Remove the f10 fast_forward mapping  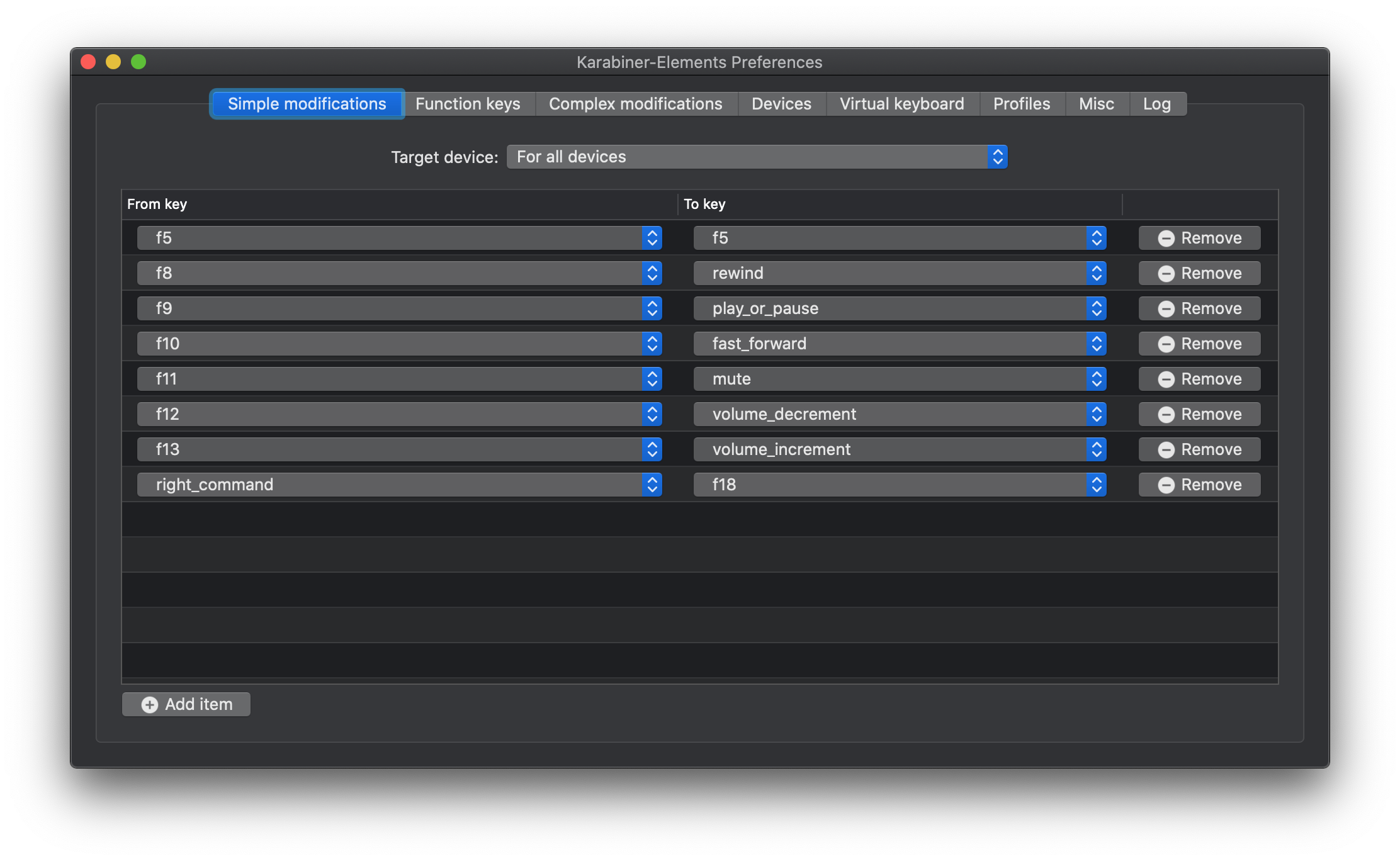click(x=1199, y=344)
